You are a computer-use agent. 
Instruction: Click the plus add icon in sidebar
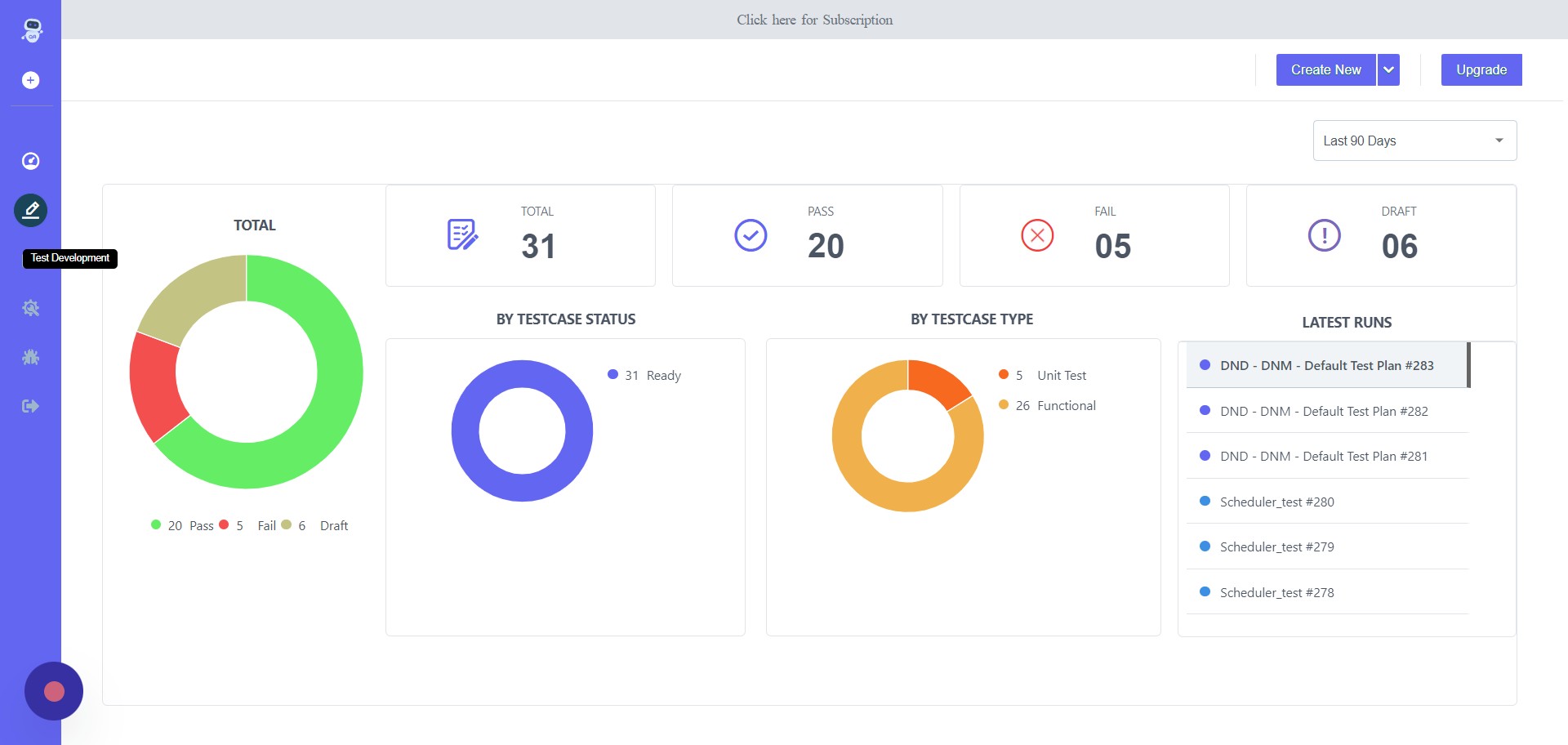click(31, 80)
